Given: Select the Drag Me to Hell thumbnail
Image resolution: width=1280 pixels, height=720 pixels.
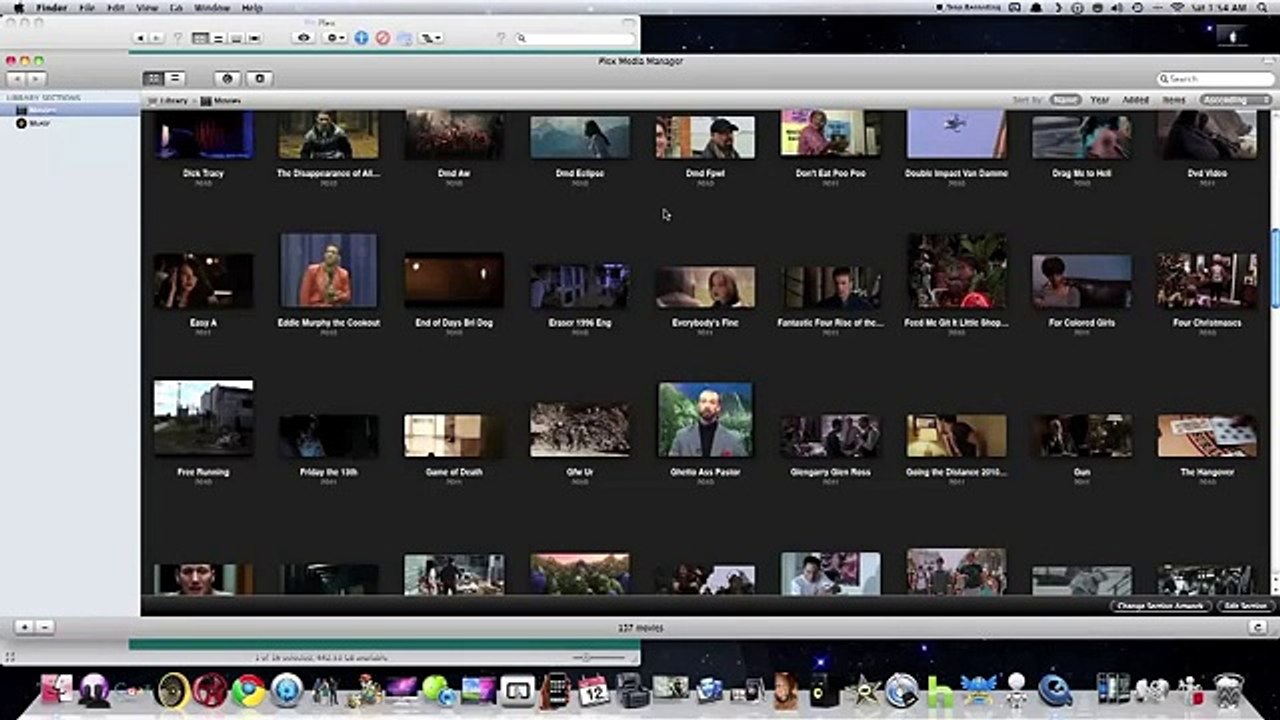Looking at the screenshot, I should (1082, 137).
